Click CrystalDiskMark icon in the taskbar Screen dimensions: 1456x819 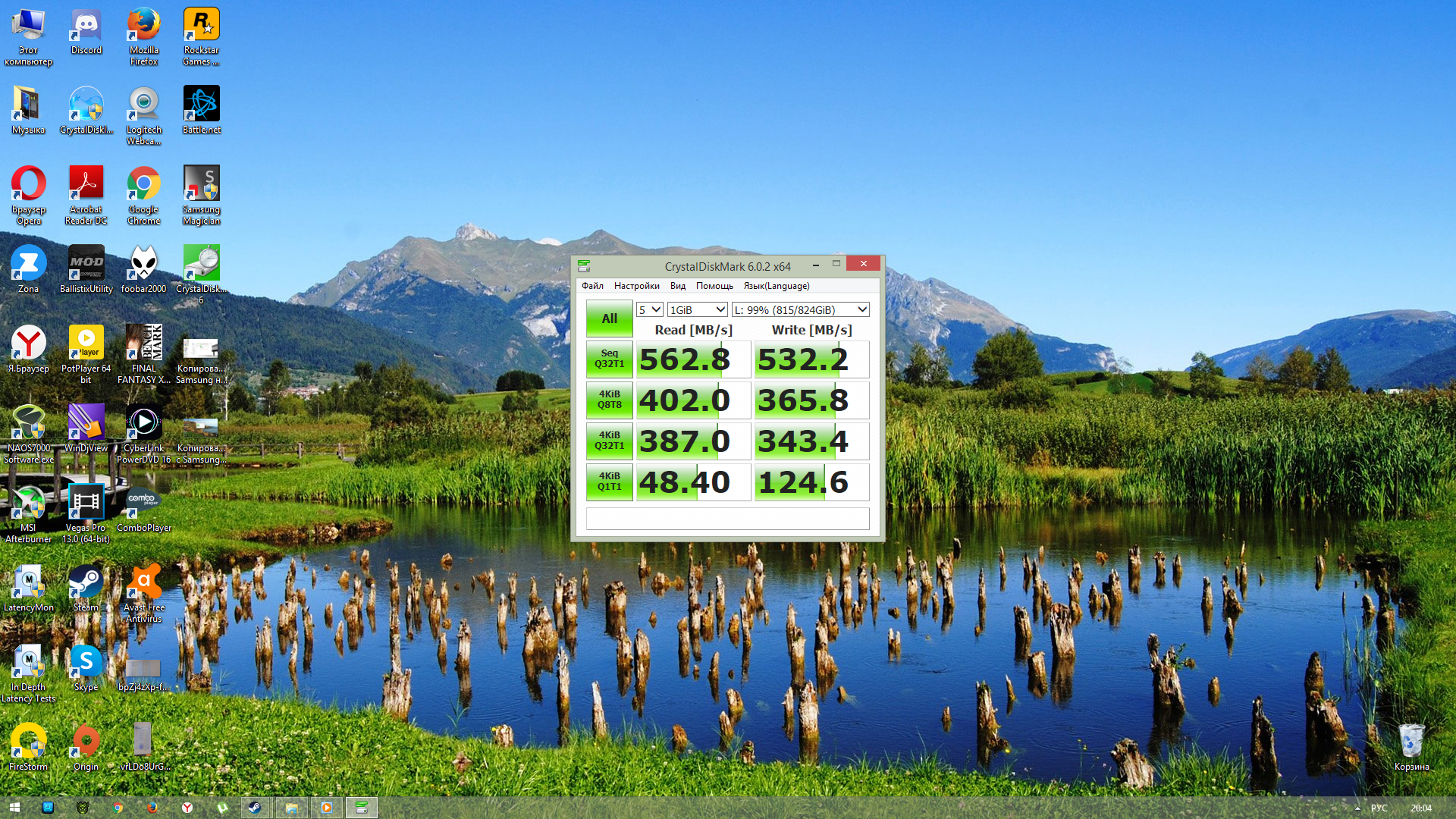coord(362,808)
